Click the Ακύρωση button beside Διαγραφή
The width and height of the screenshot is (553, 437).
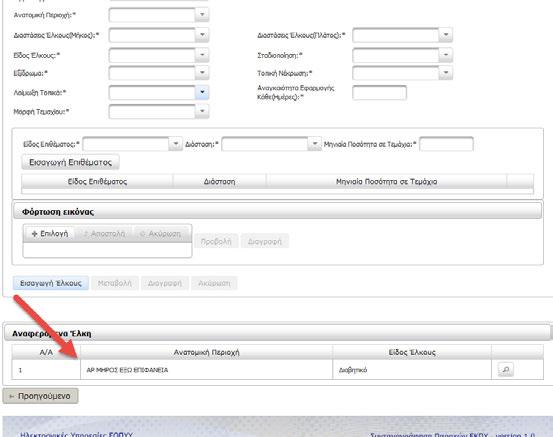click(214, 283)
